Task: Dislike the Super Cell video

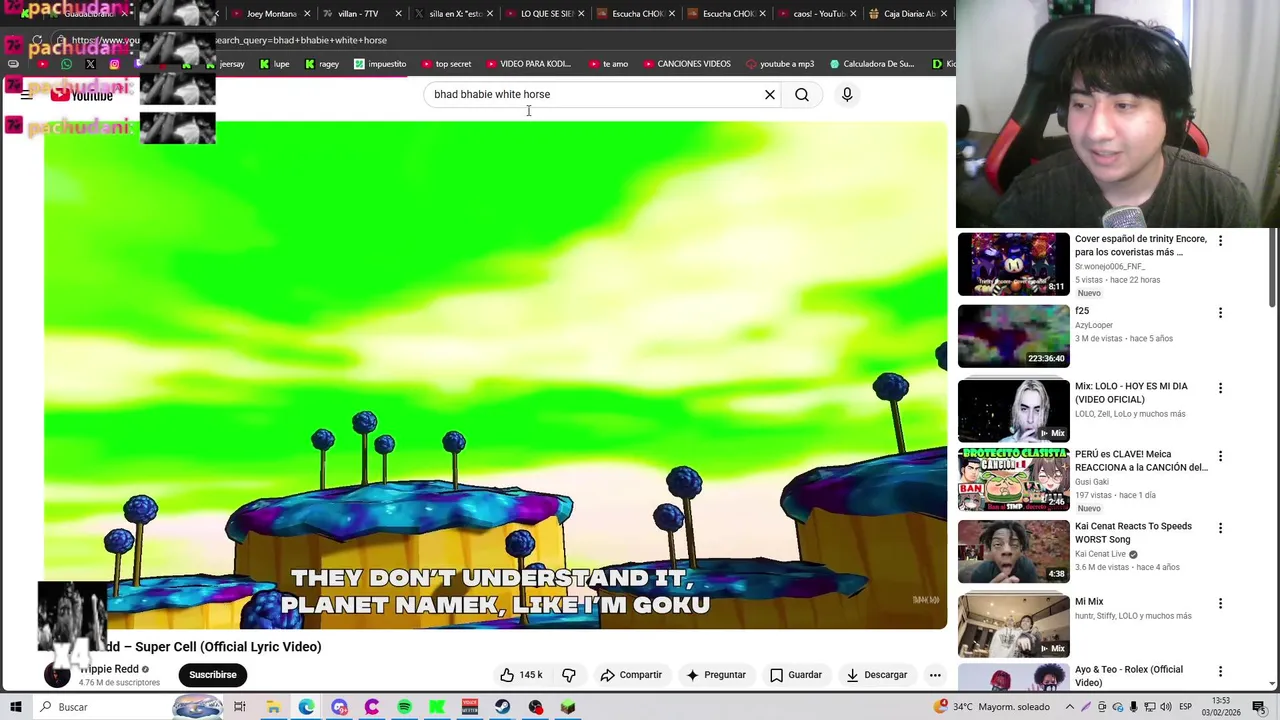Action: [569, 675]
